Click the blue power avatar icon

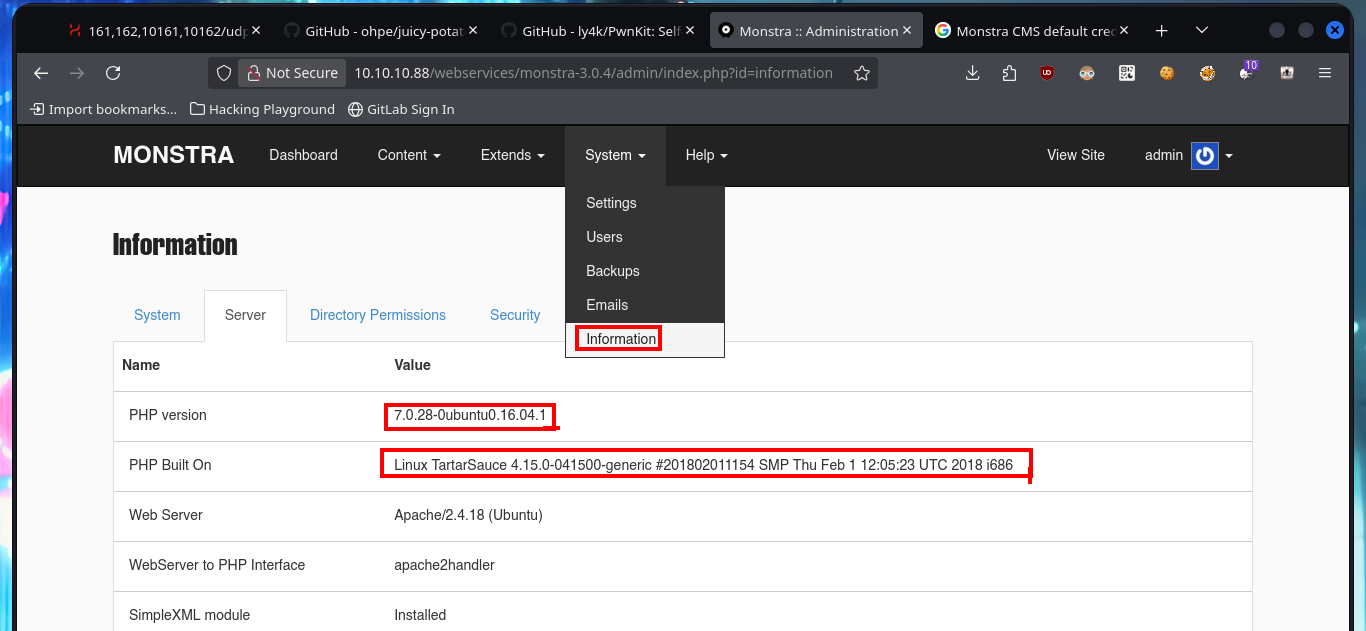coord(1205,155)
